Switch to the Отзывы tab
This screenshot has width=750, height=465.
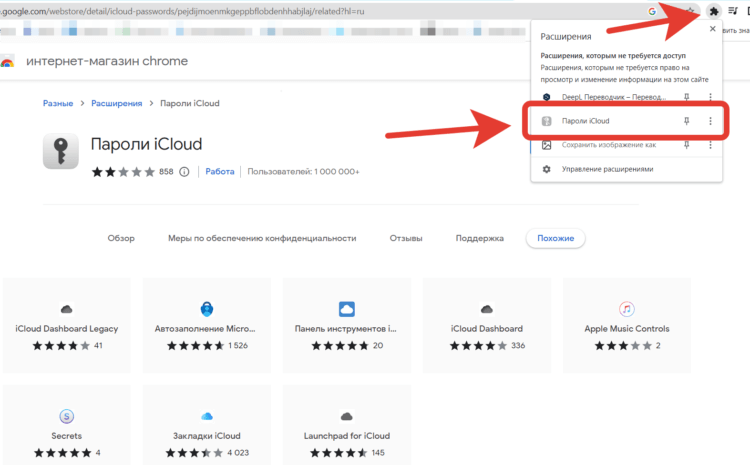[406, 238]
